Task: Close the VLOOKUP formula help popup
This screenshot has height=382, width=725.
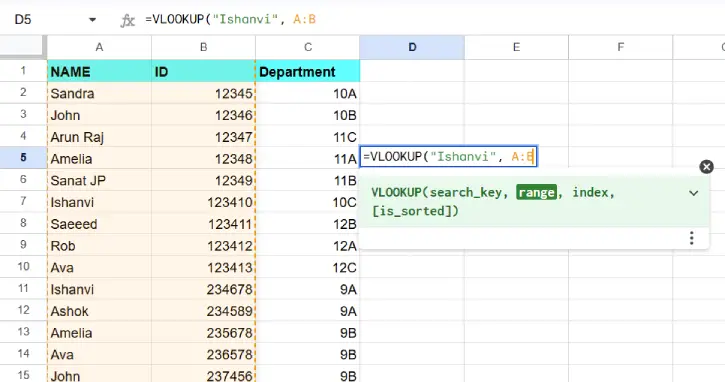Action: point(706,166)
